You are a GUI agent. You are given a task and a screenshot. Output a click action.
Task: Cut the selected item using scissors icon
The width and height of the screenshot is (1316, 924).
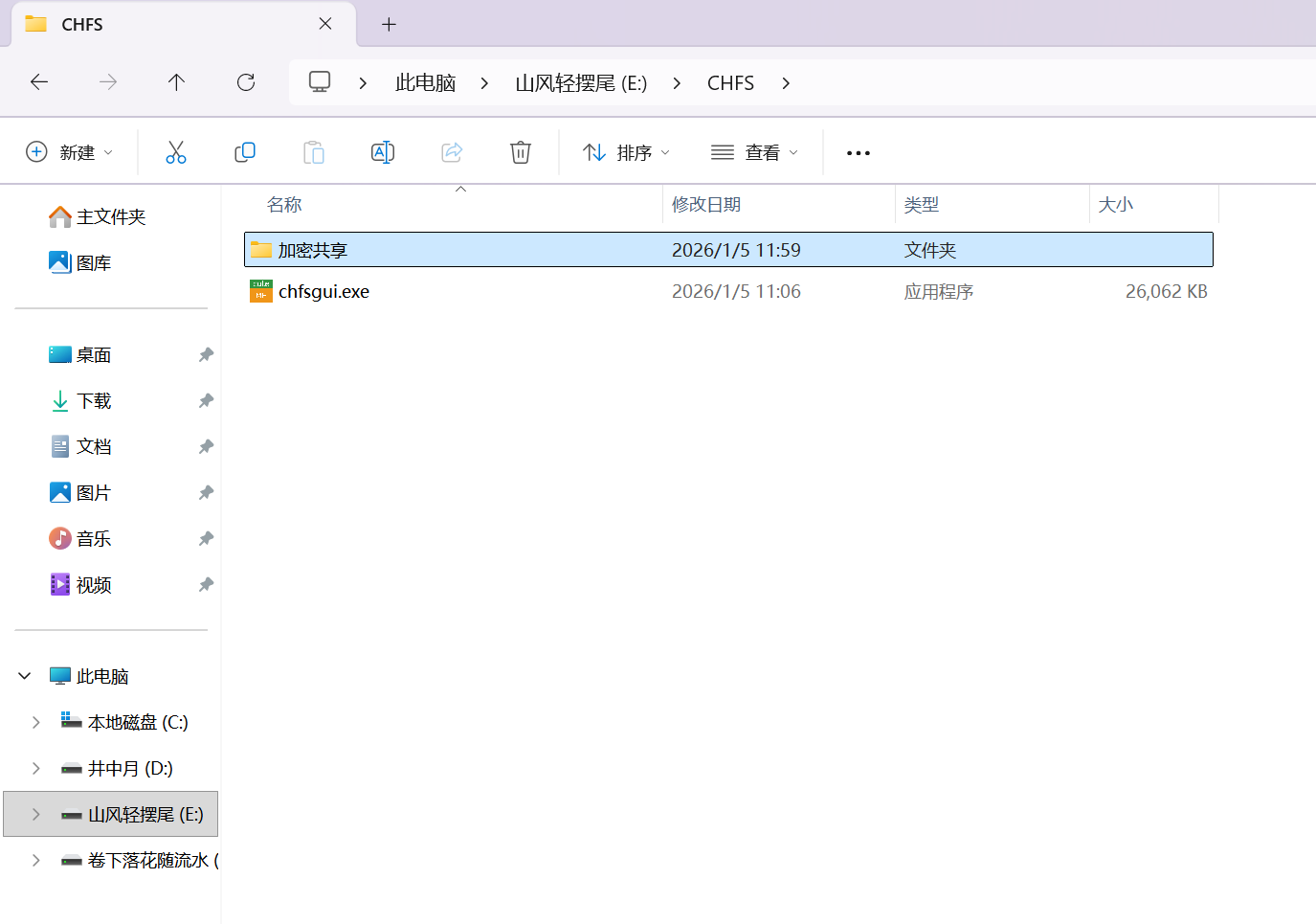[175, 151]
